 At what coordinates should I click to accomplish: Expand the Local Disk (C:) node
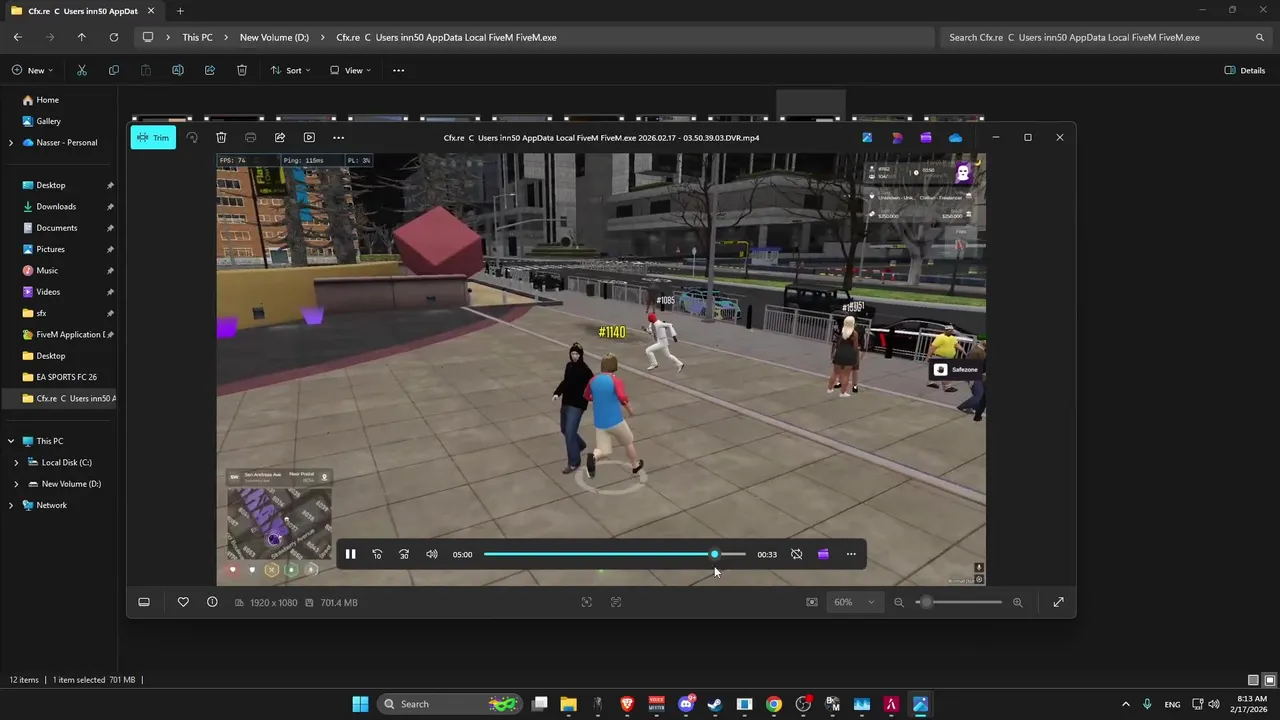tap(16, 462)
